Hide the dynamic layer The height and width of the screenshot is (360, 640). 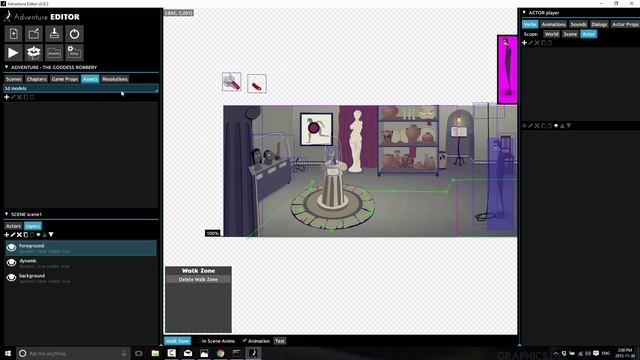pyautogui.click(x=11, y=262)
